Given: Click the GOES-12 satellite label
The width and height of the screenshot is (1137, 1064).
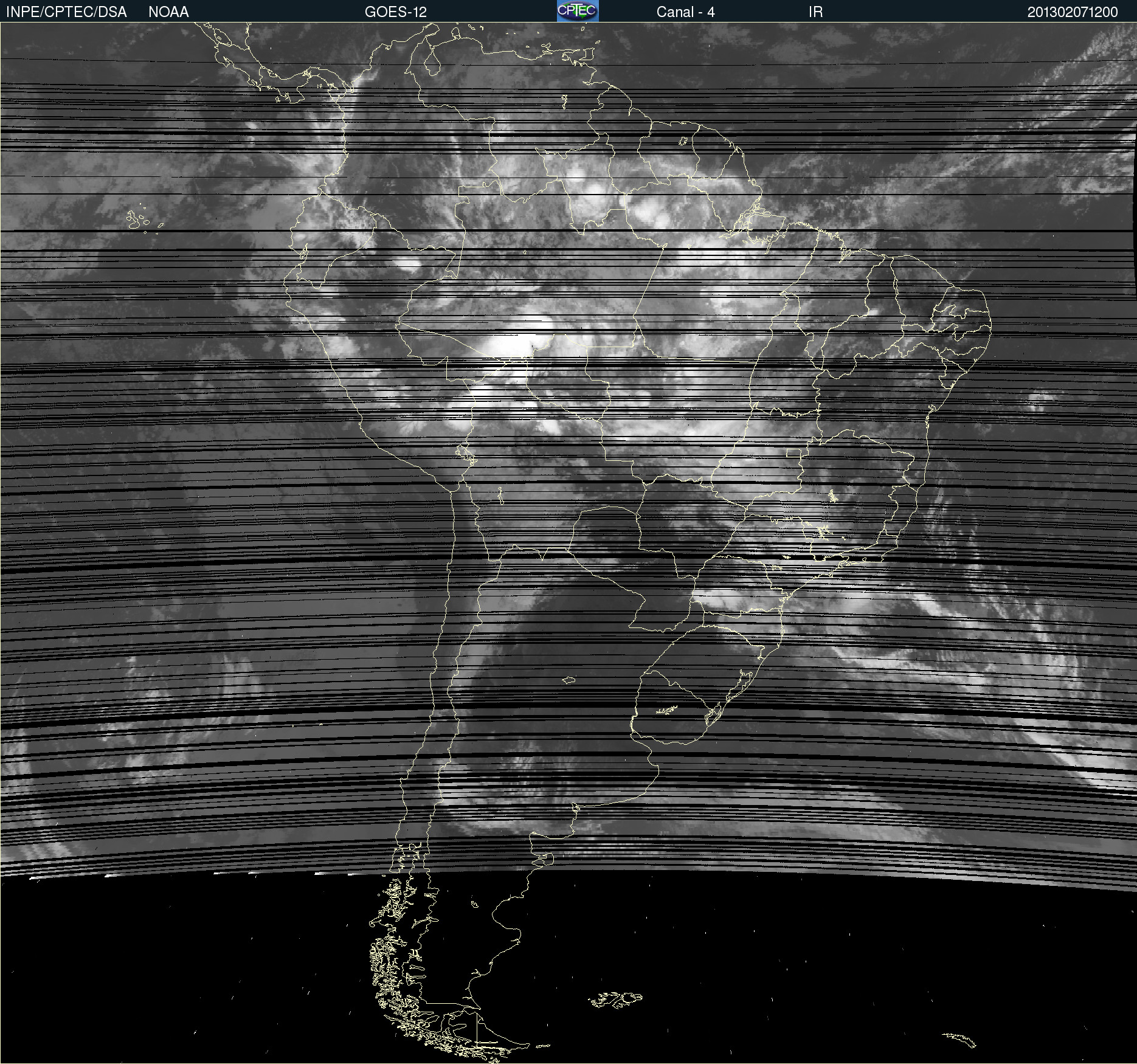Looking at the screenshot, I should coord(396,12).
